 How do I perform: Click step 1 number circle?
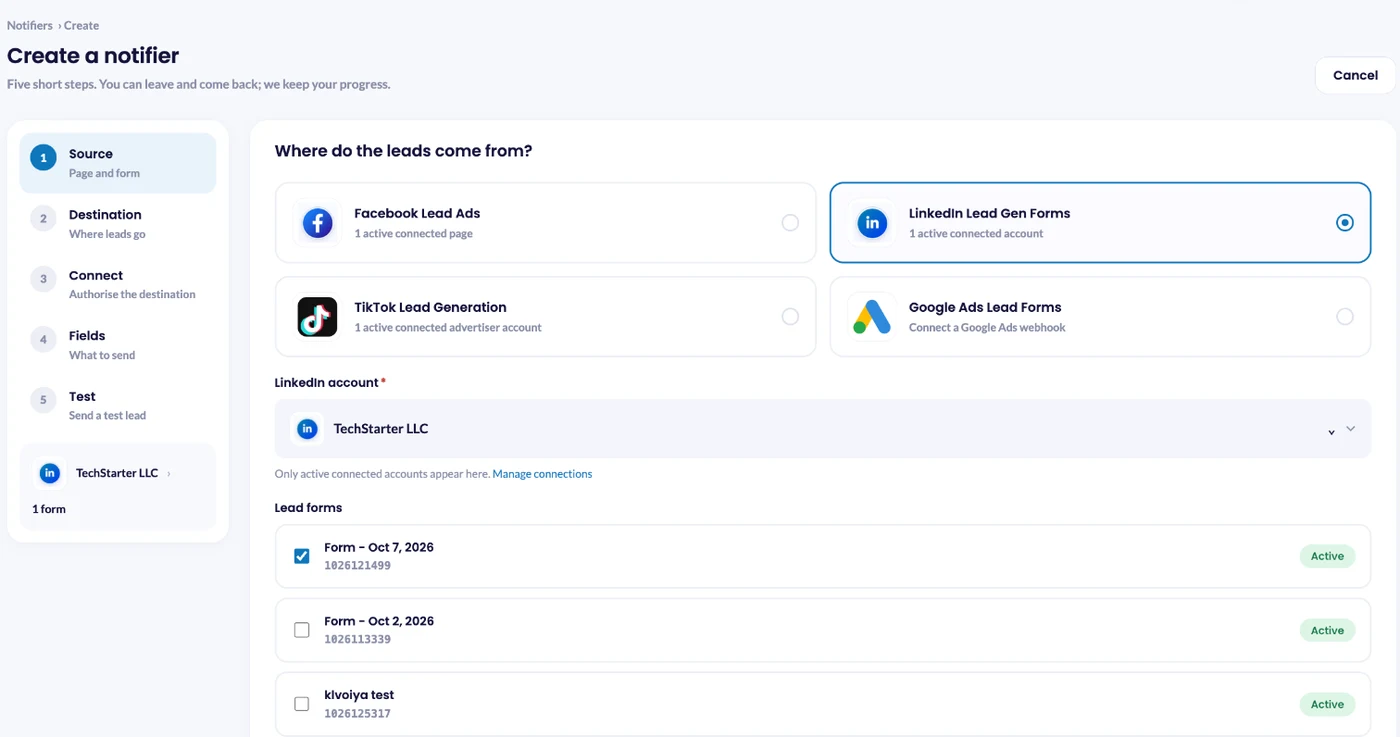43,158
